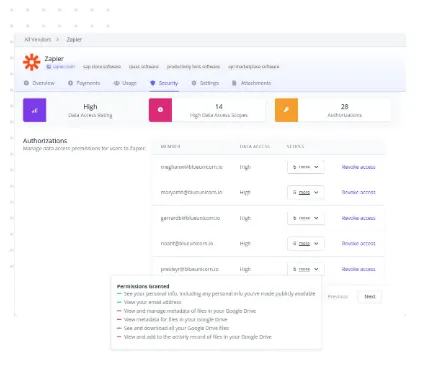Click the Attachments document icon
The image size is (421, 390).
tap(234, 83)
